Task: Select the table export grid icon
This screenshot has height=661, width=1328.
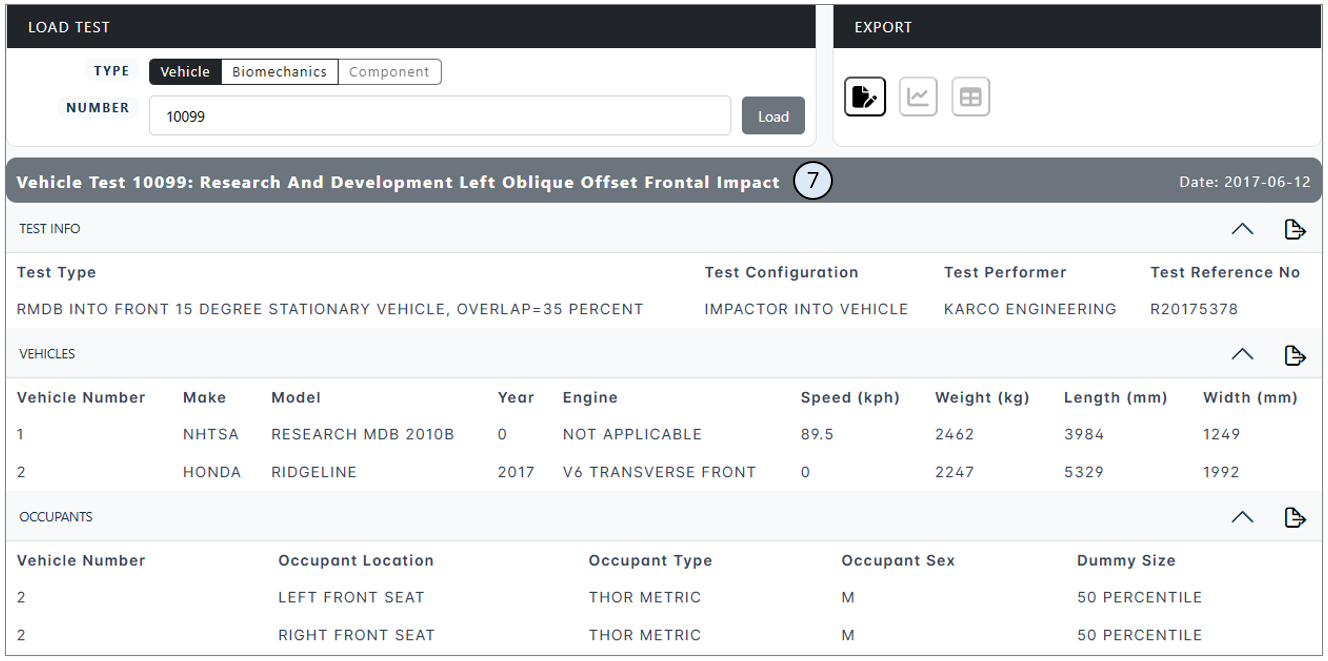Action: [x=971, y=96]
